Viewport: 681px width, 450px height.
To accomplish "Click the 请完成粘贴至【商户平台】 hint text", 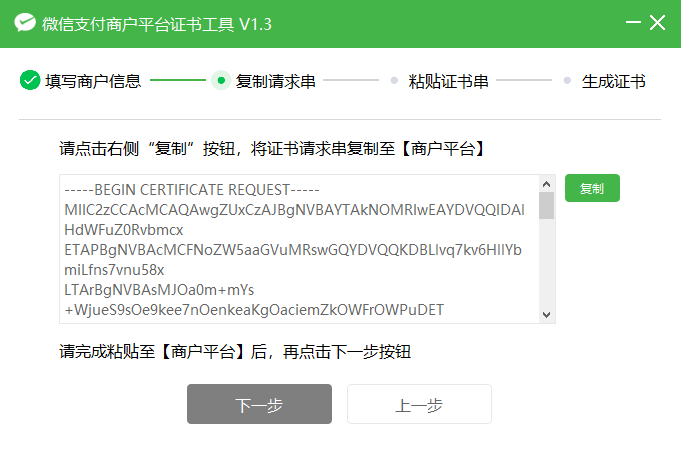I will [235, 351].
